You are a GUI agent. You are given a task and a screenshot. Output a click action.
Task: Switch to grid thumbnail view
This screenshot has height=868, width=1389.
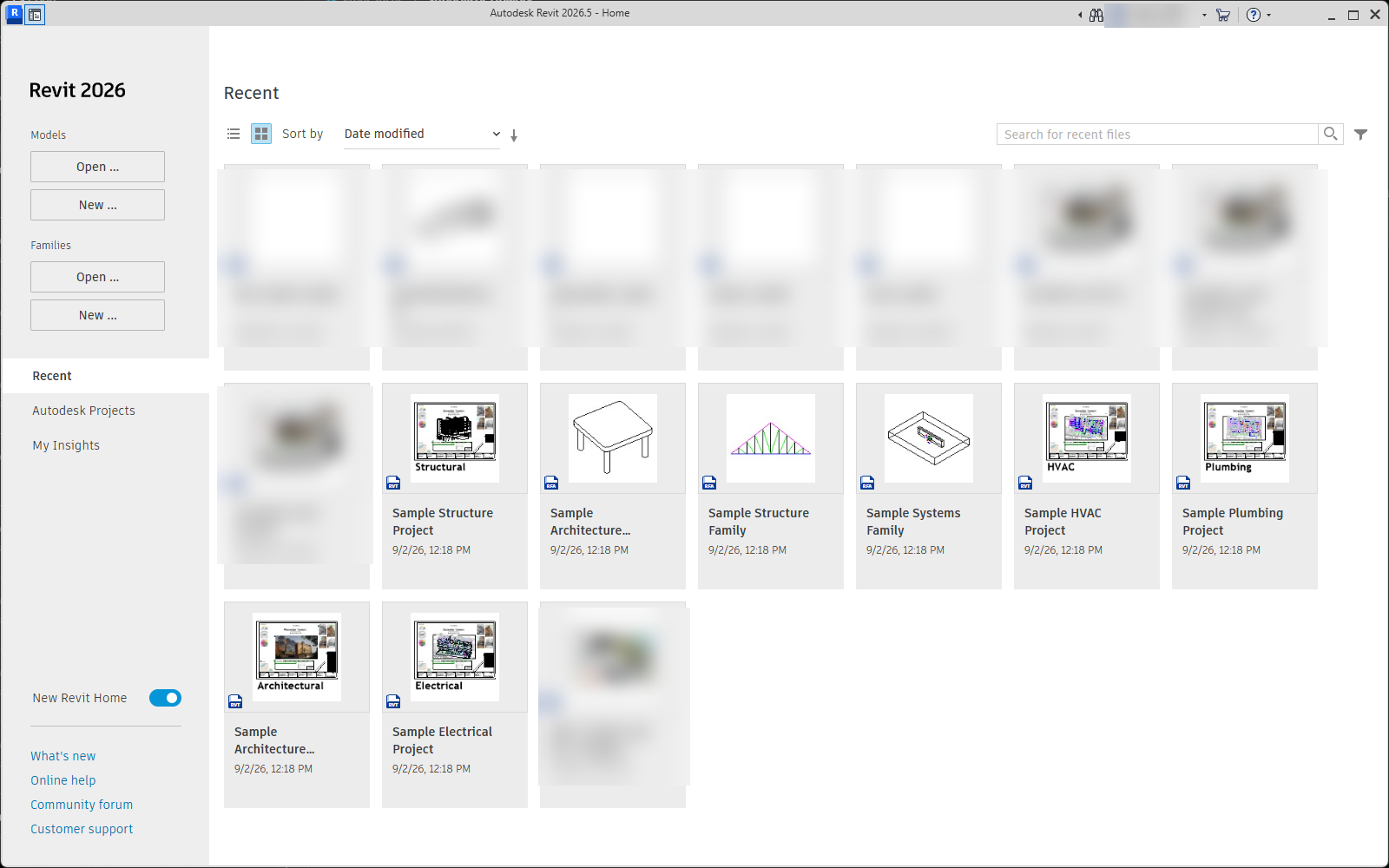[x=261, y=134]
